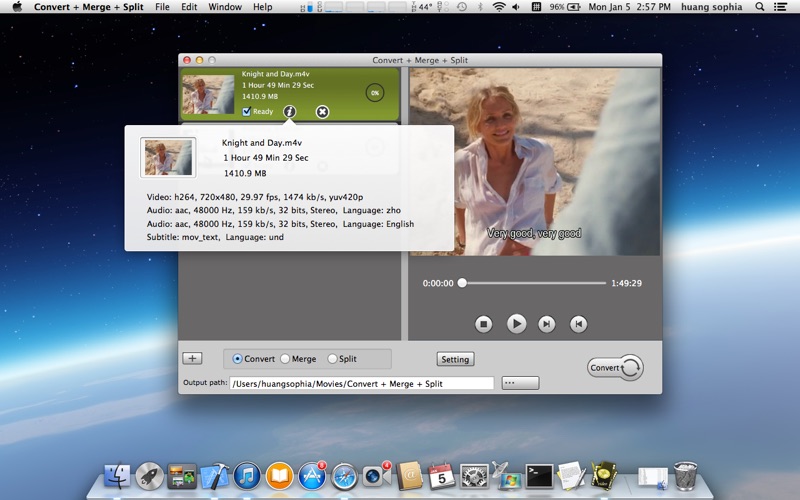This screenshot has height=500, width=800.
Task: Click the 1:49:29 total duration label
Action: (627, 283)
